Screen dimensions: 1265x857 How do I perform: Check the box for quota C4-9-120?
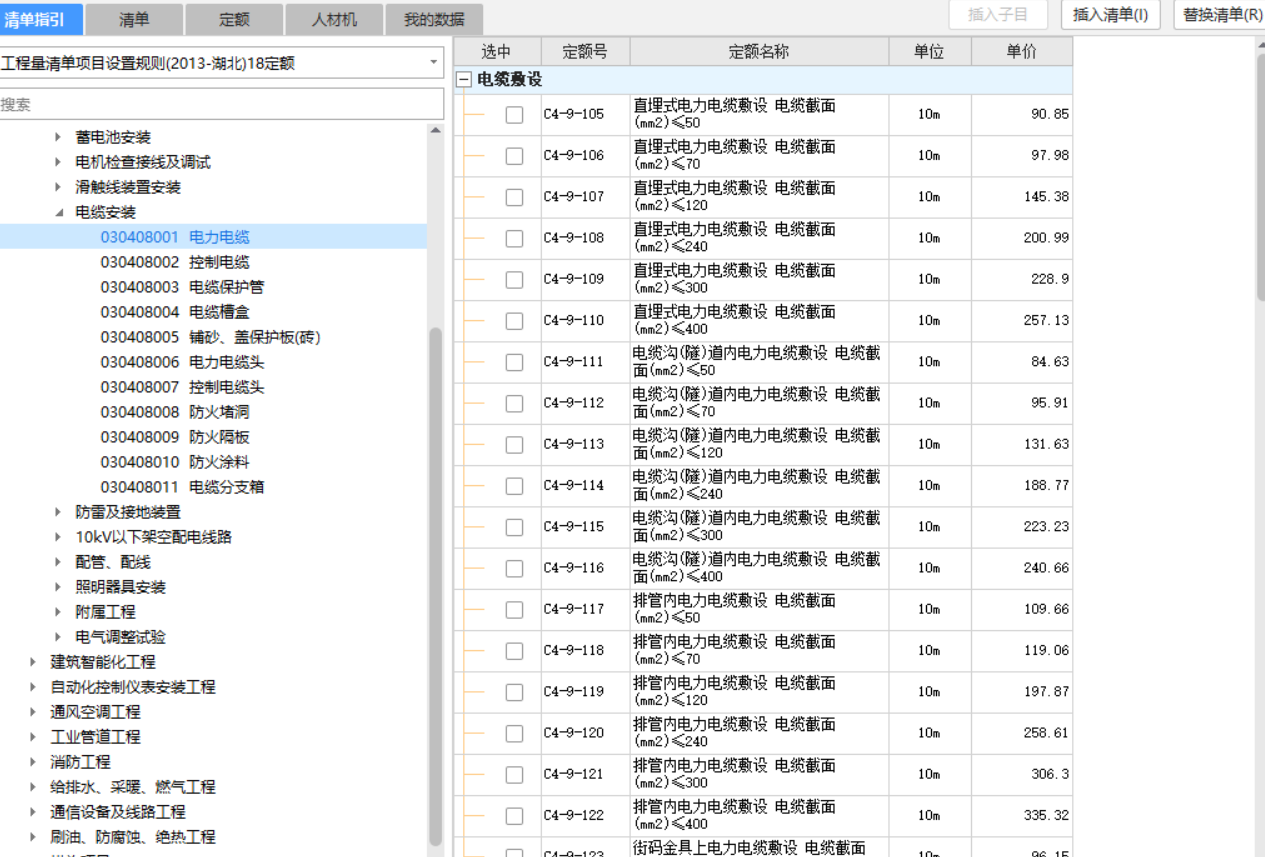[514, 734]
